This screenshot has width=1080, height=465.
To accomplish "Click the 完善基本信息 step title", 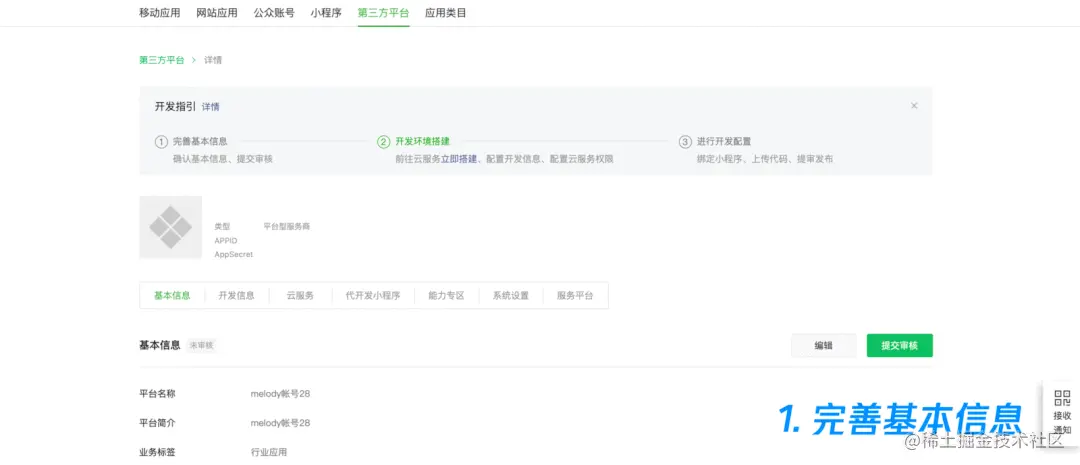I will [200, 142].
